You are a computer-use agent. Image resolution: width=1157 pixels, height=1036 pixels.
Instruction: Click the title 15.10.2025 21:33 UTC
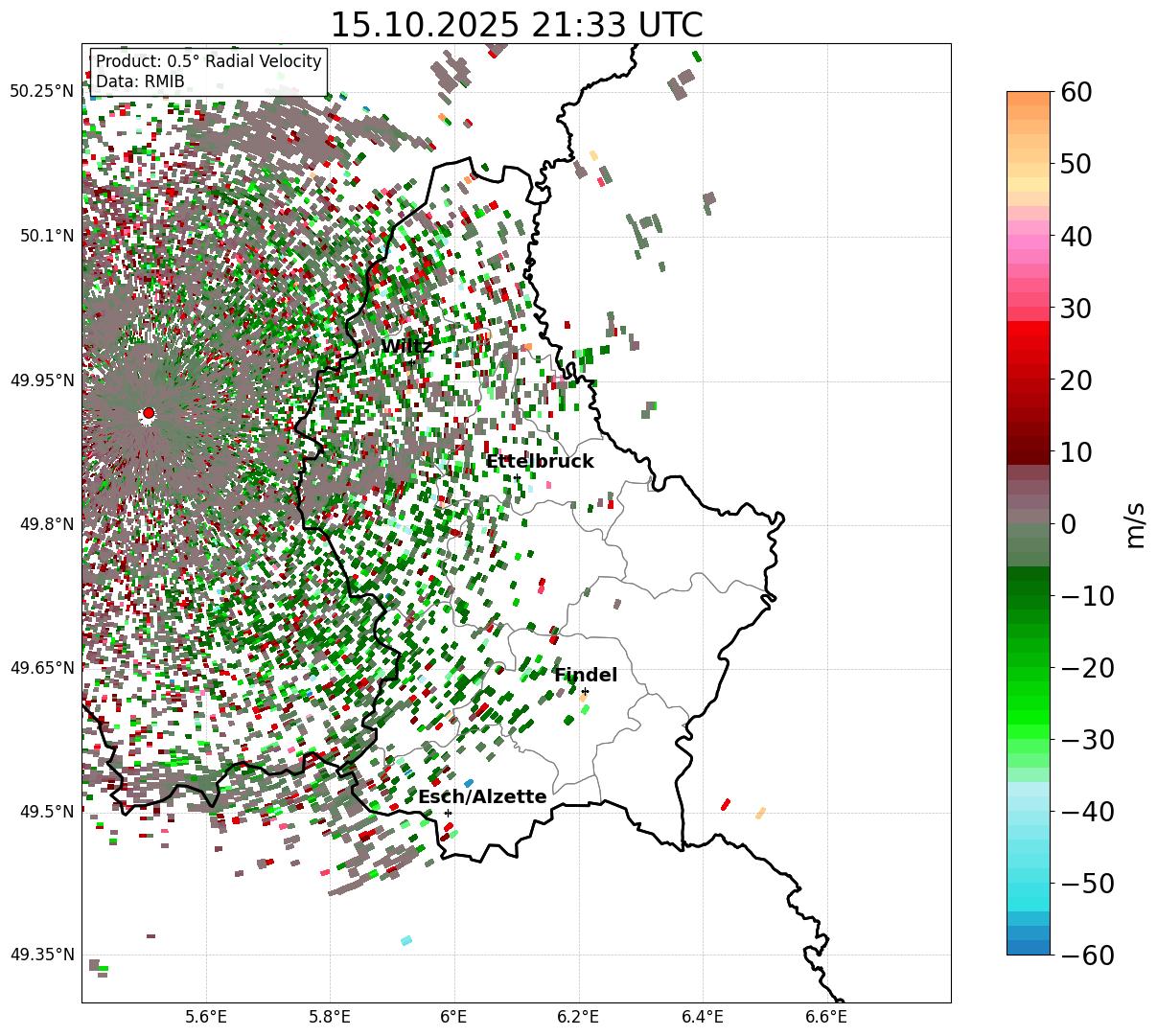[x=516, y=24]
